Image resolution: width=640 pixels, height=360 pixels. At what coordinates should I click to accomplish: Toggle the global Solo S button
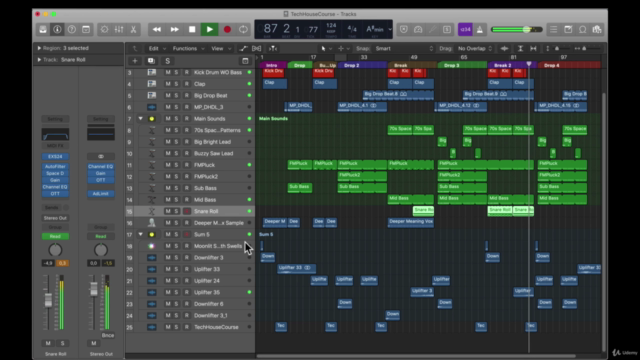click(x=167, y=61)
